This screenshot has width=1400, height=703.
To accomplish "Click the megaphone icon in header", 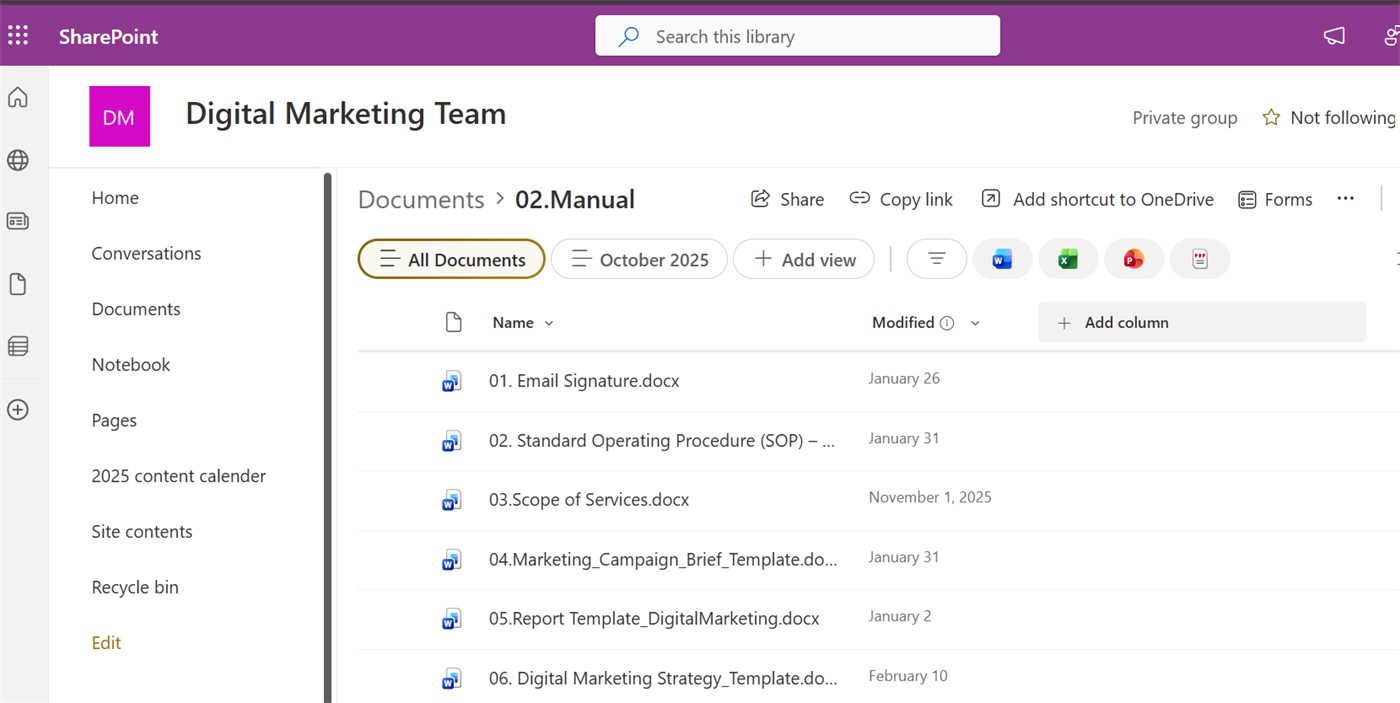I will pyautogui.click(x=1334, y=37).
